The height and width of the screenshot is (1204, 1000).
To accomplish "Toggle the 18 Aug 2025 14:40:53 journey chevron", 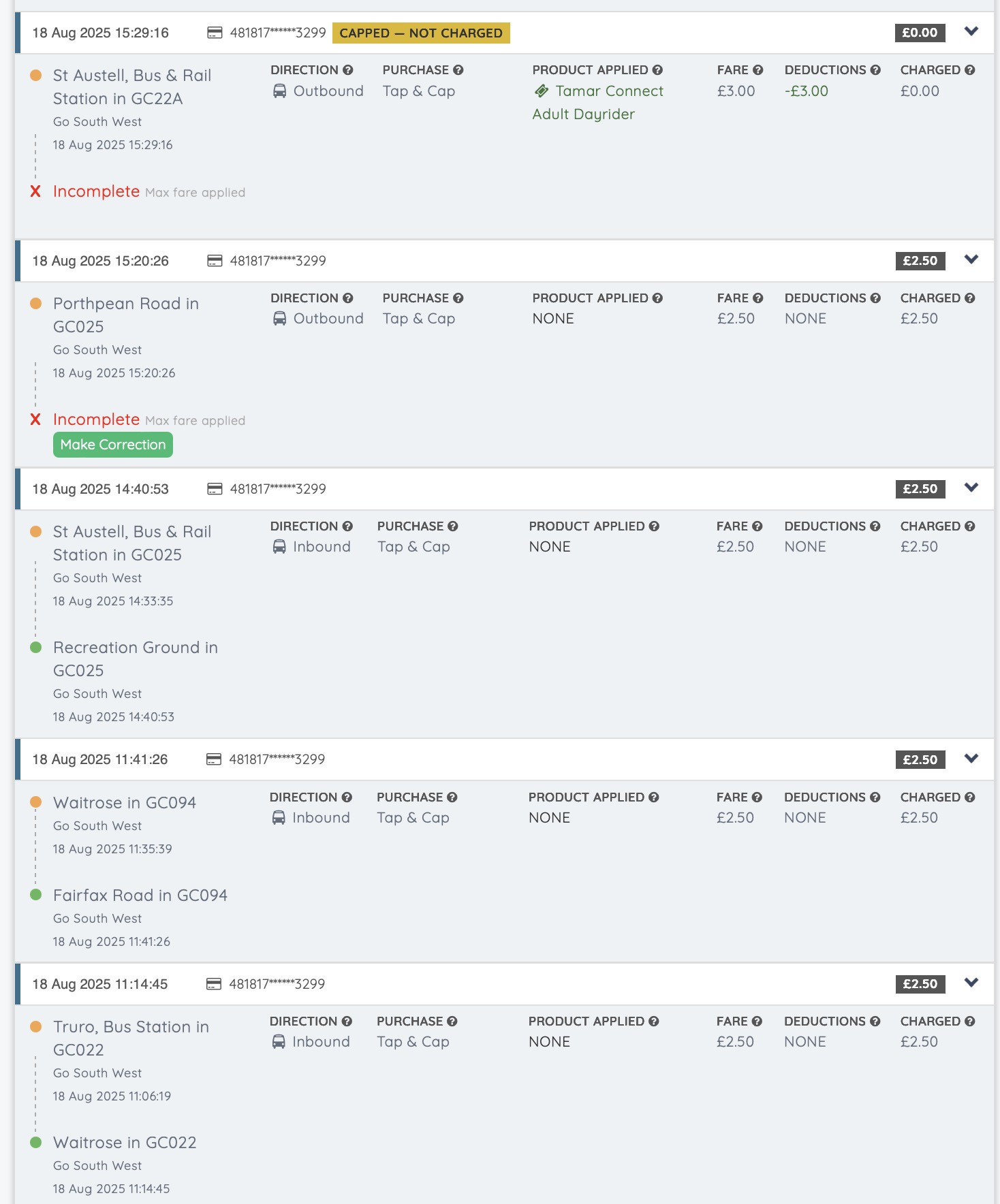I will click(x=971, y=488).
